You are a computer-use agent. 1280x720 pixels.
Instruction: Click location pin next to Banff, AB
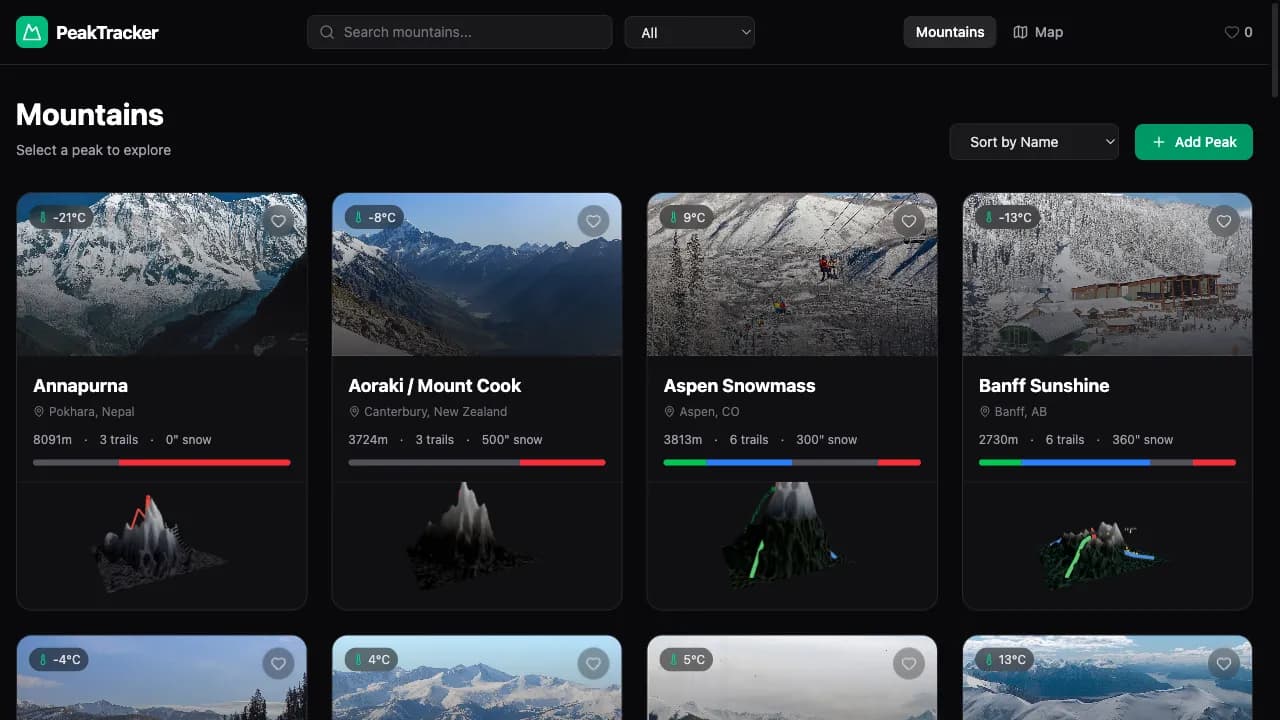985,412
